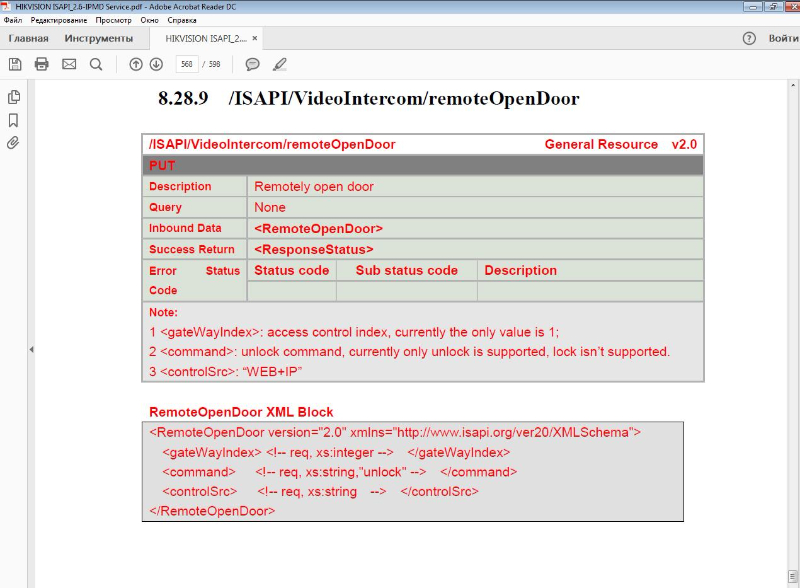Click the page number field 568
This screenshot has height=588, width=800.
point(187,64)
